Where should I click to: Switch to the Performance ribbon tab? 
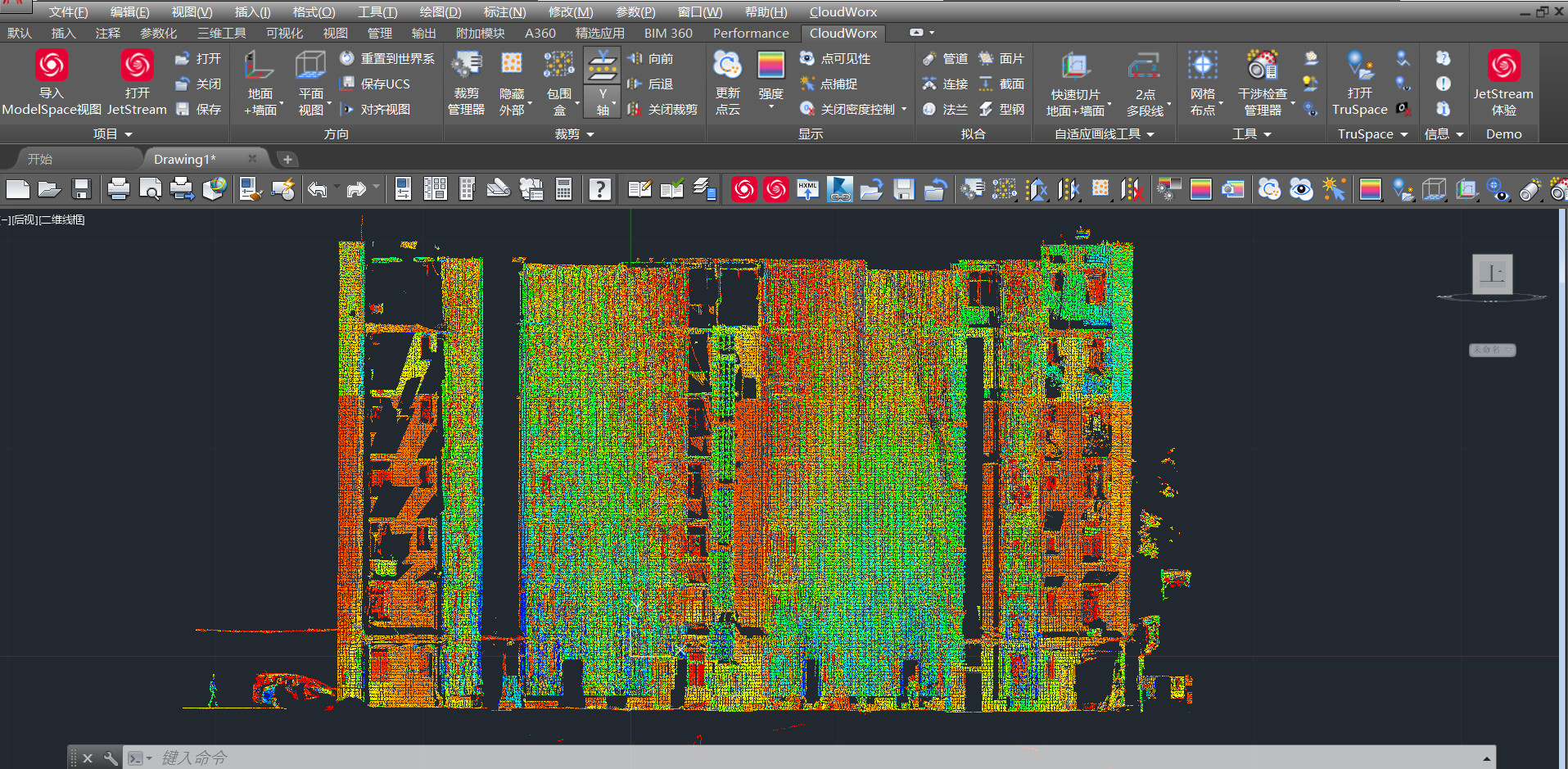751,33
